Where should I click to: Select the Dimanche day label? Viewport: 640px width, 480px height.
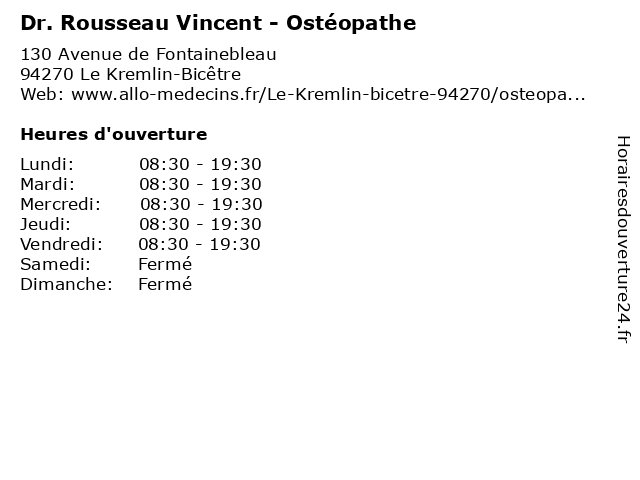67,284
